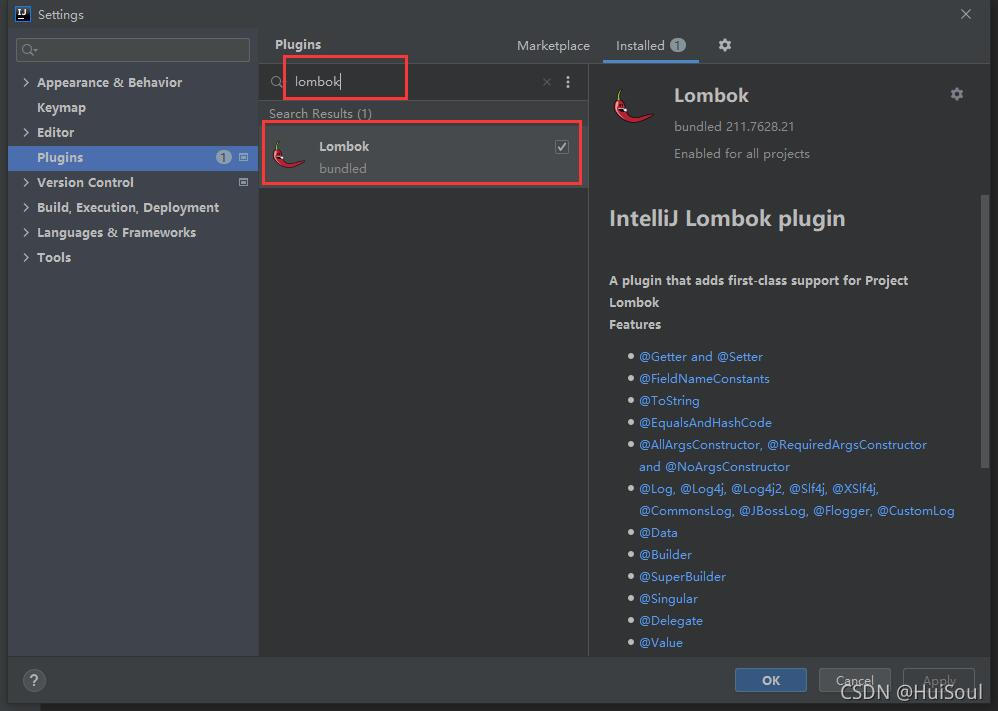Click the project-level icon next to Version Control
This screenshot has height=711, width=998.
click(243, 182)
